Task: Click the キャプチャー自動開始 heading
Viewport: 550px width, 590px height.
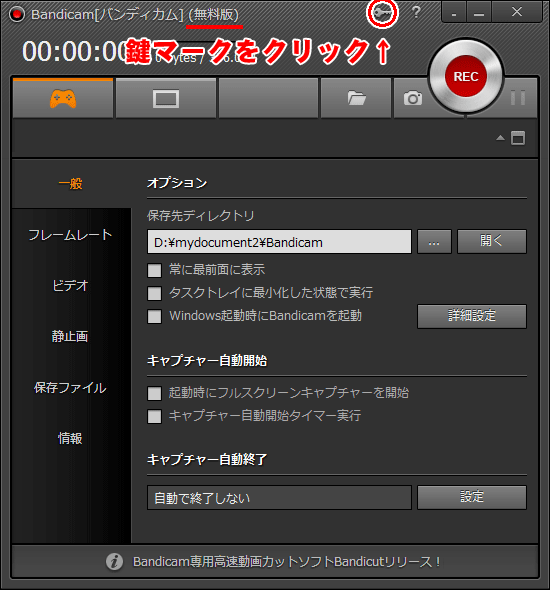Action: 207,361
